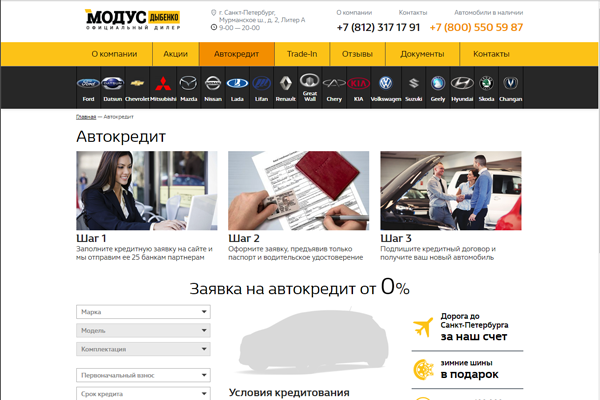This screenshot has height=400, width=600.
Task: Click the Skoda brand icon
Action: point(486,85)
